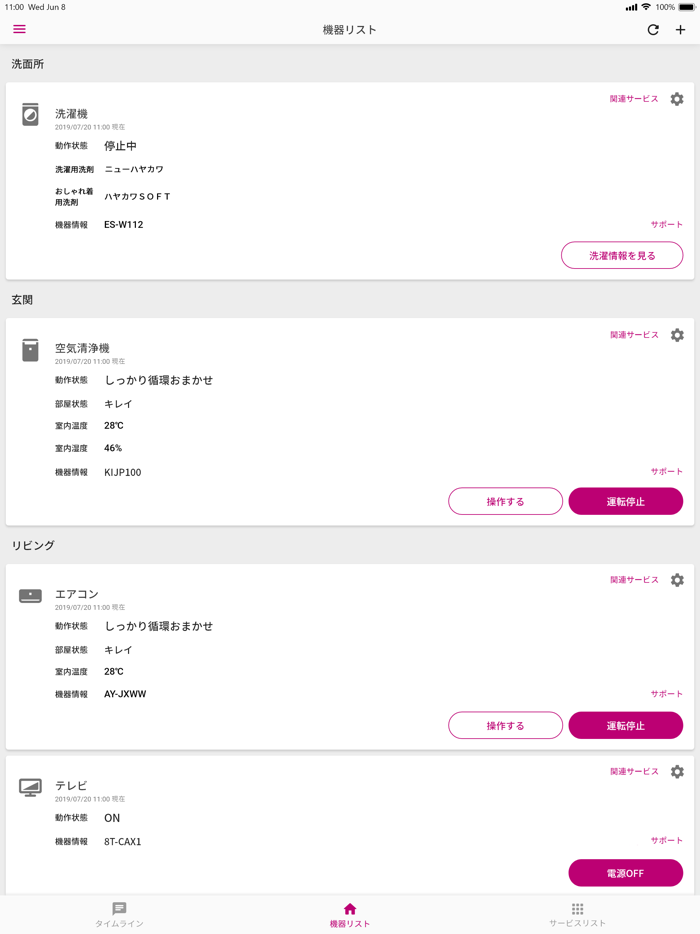Image resolution: width=700 pixels, height=934 pixels.
Task: Tap the refresh icon in header
Action: (x=653, y=30)
